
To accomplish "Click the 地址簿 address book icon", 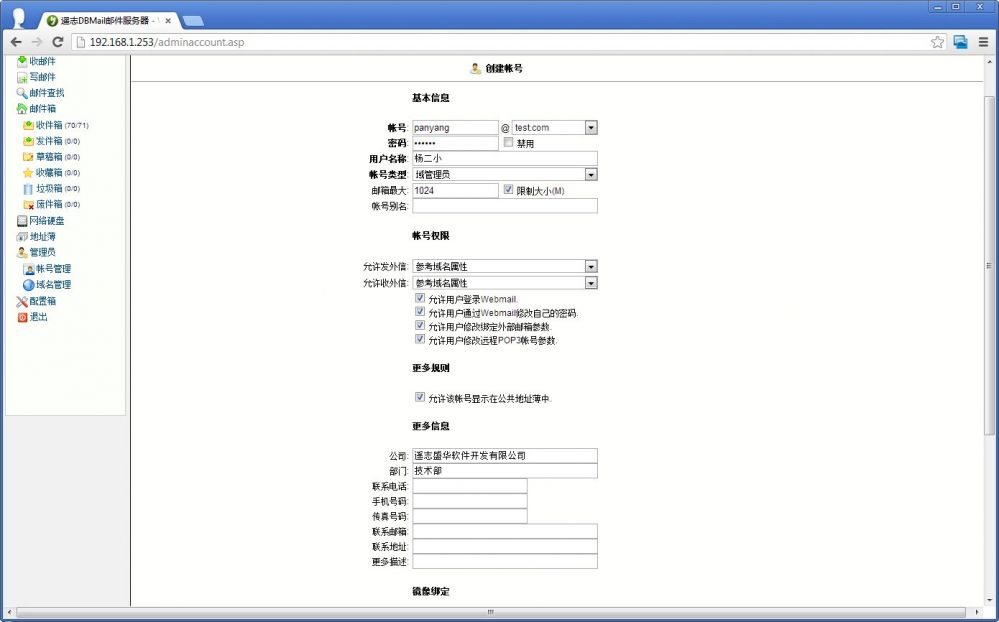I will pyautogui.click(x=22, y=236).
